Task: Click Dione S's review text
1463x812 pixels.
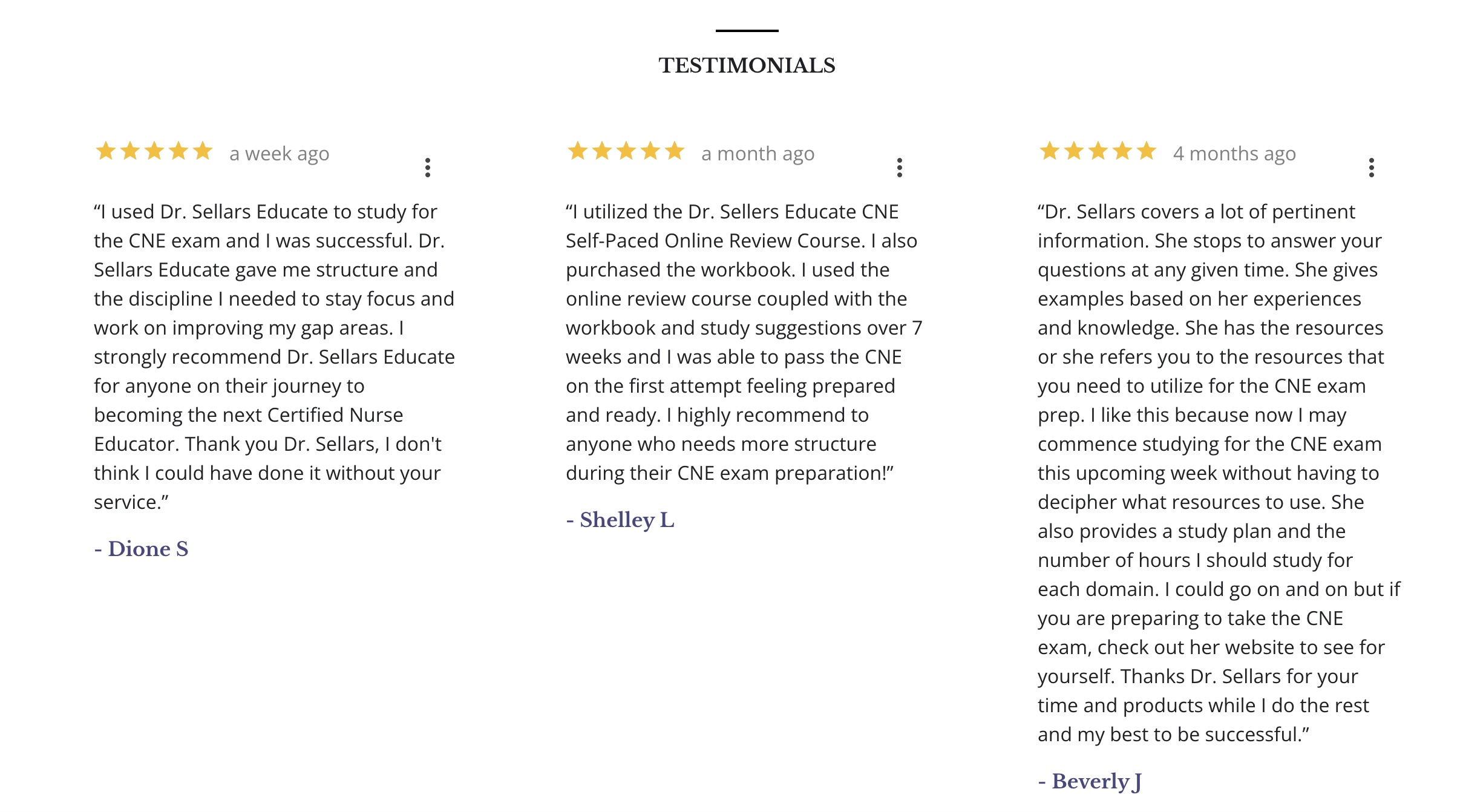Action: [x=272, y=357]
